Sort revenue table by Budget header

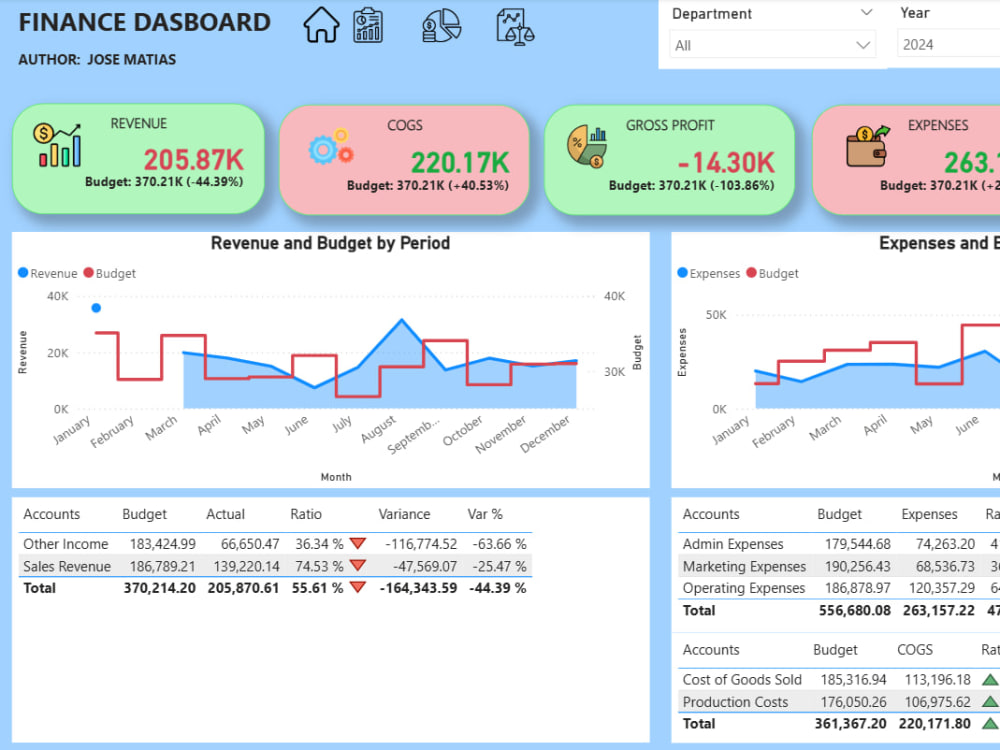(144, 514)
